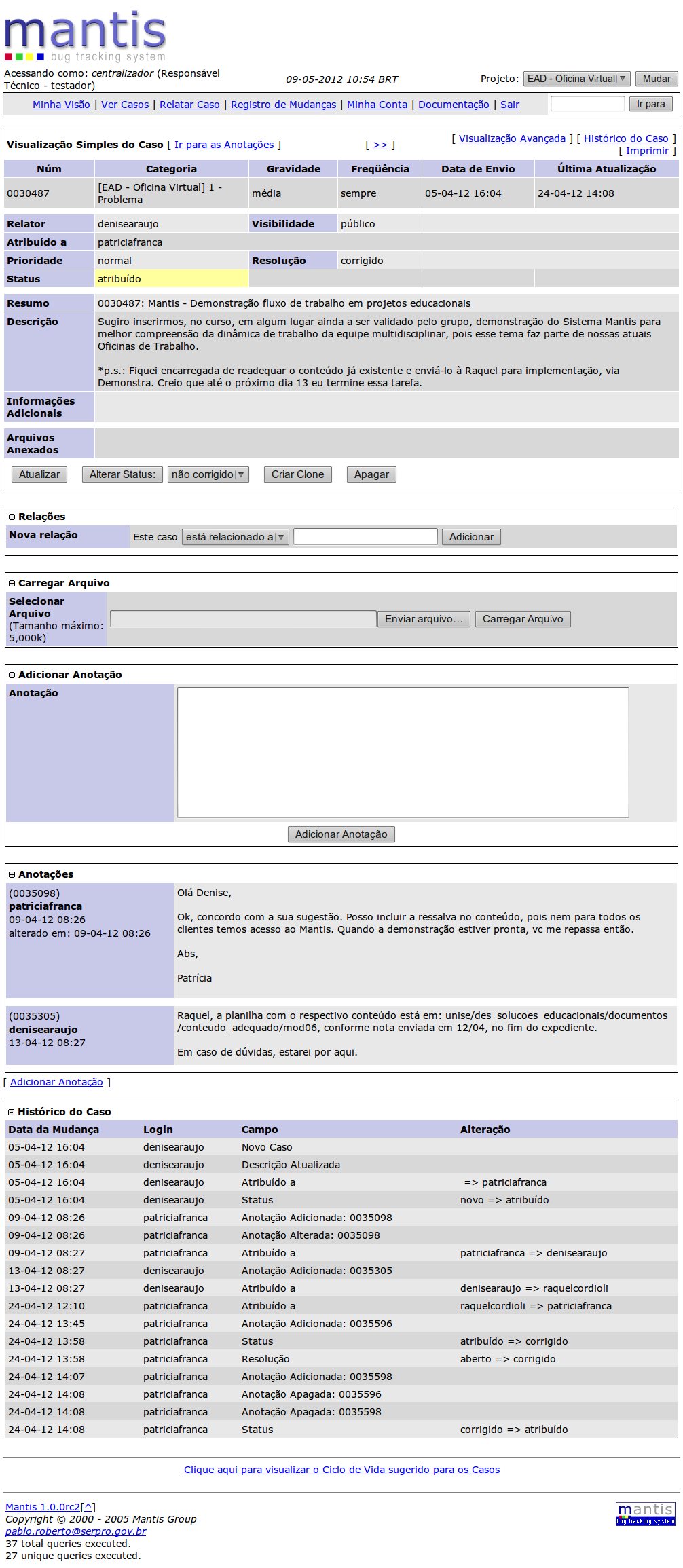Viewport: 683px width, 1568px height.
Task: Click the Mantis logo at top left
Action: (85, 36)
